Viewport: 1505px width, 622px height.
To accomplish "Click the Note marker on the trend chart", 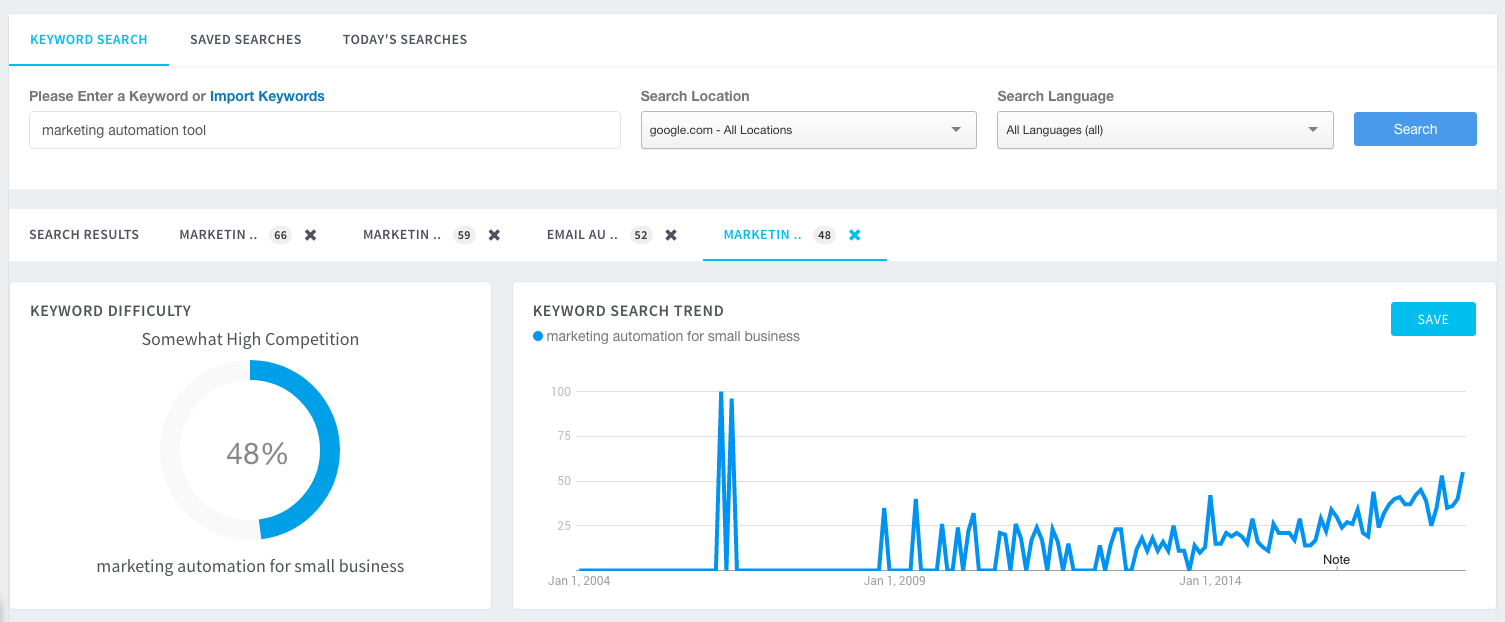I will click(1336, 560).
